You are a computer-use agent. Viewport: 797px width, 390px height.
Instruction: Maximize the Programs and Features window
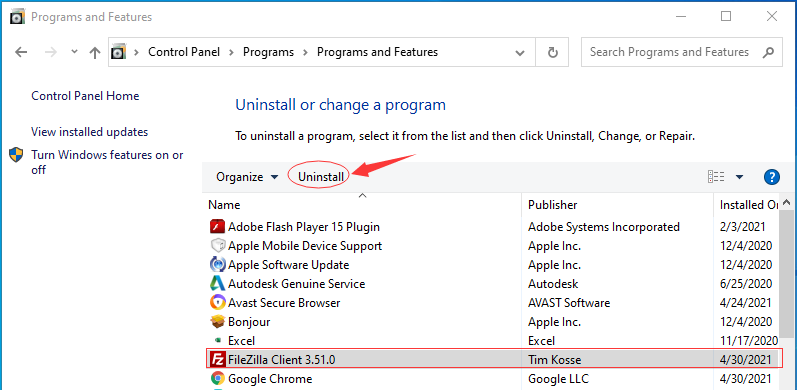726,16
